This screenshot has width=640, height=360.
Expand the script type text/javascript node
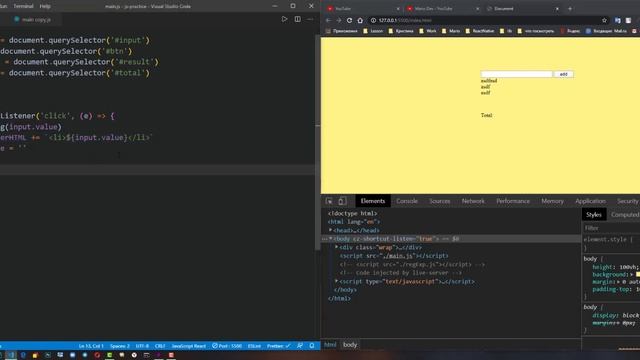pyautogui.click(x=336, y=281)
